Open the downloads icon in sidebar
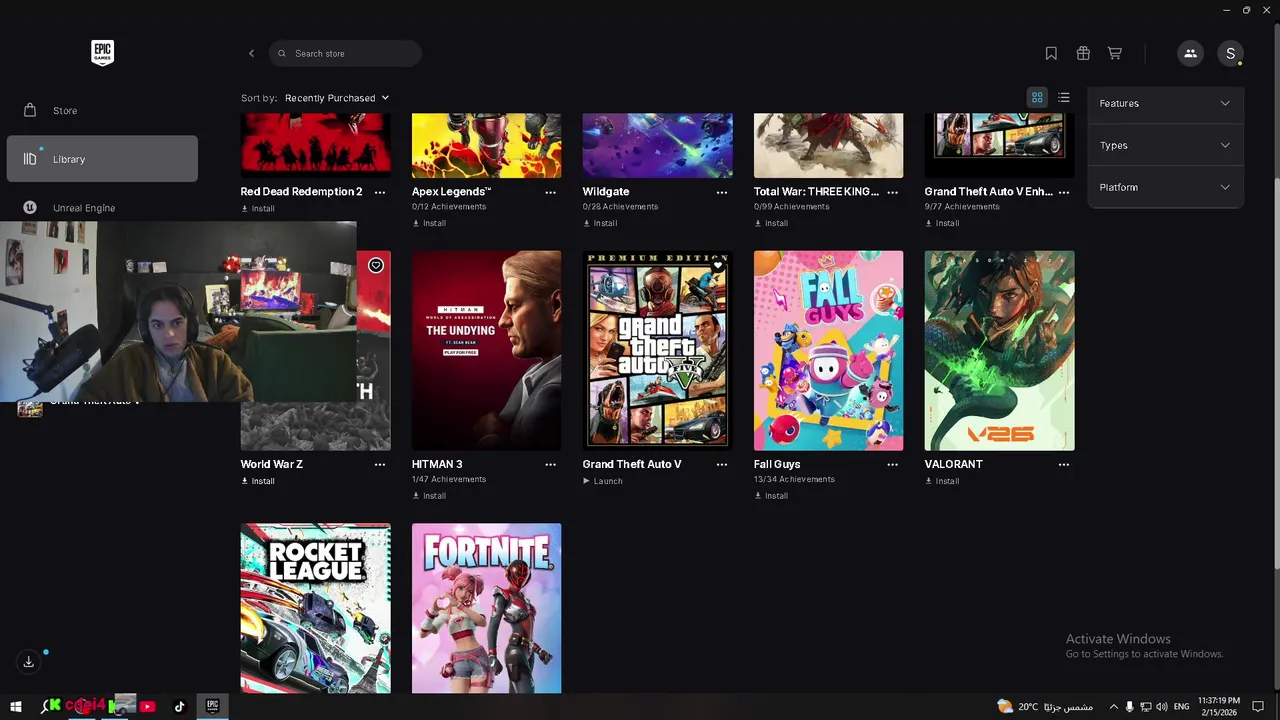 (29, 661)
